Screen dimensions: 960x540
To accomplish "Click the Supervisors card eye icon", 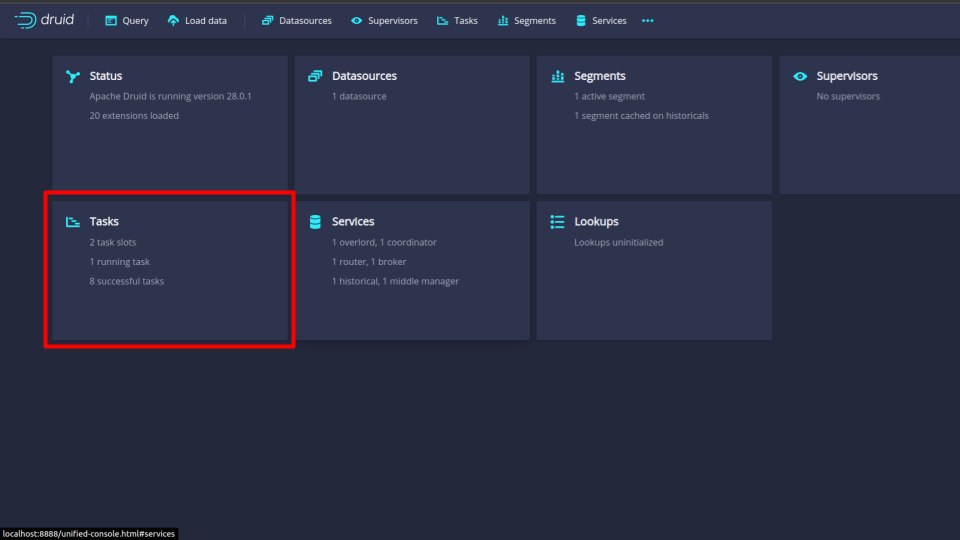I will click(x=800, y=76).
